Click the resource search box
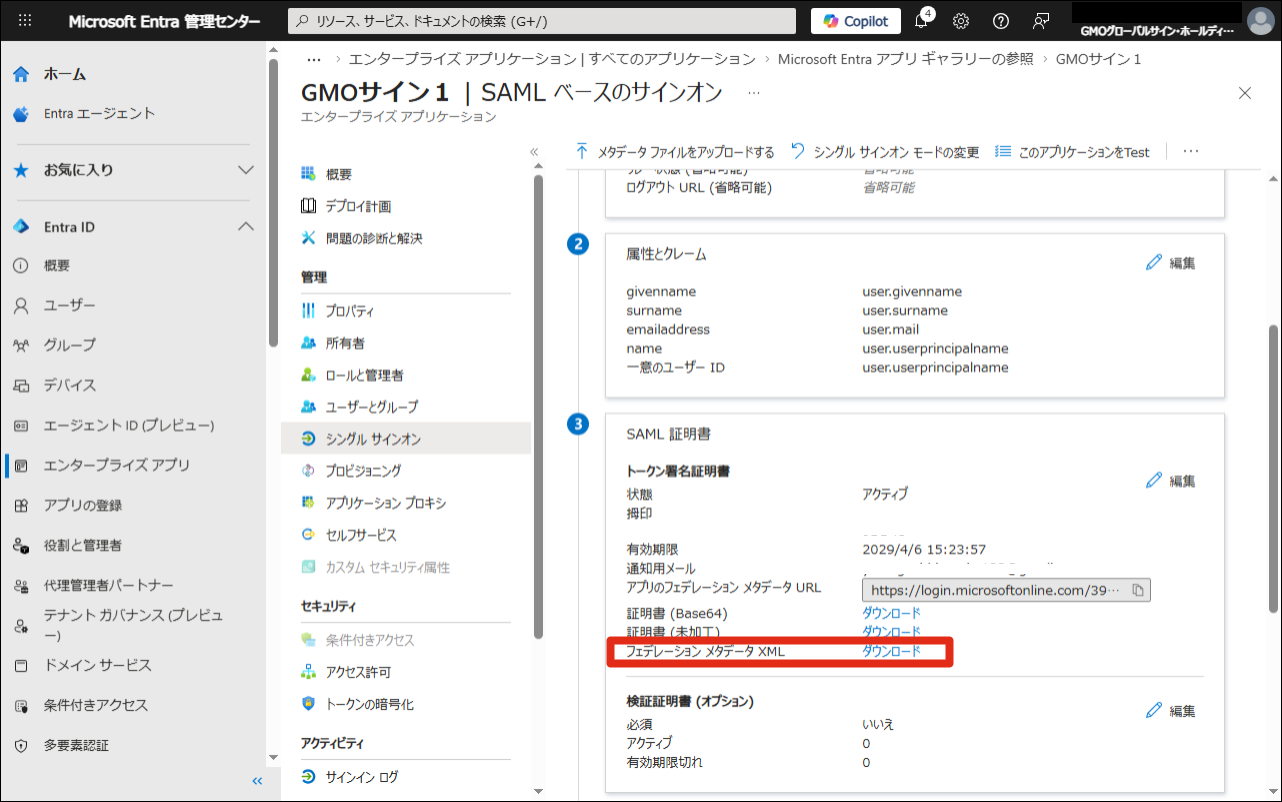Image resolution: width=1282 pixels, height=802 pixels. pyautogui.click(x=542, y=21)
